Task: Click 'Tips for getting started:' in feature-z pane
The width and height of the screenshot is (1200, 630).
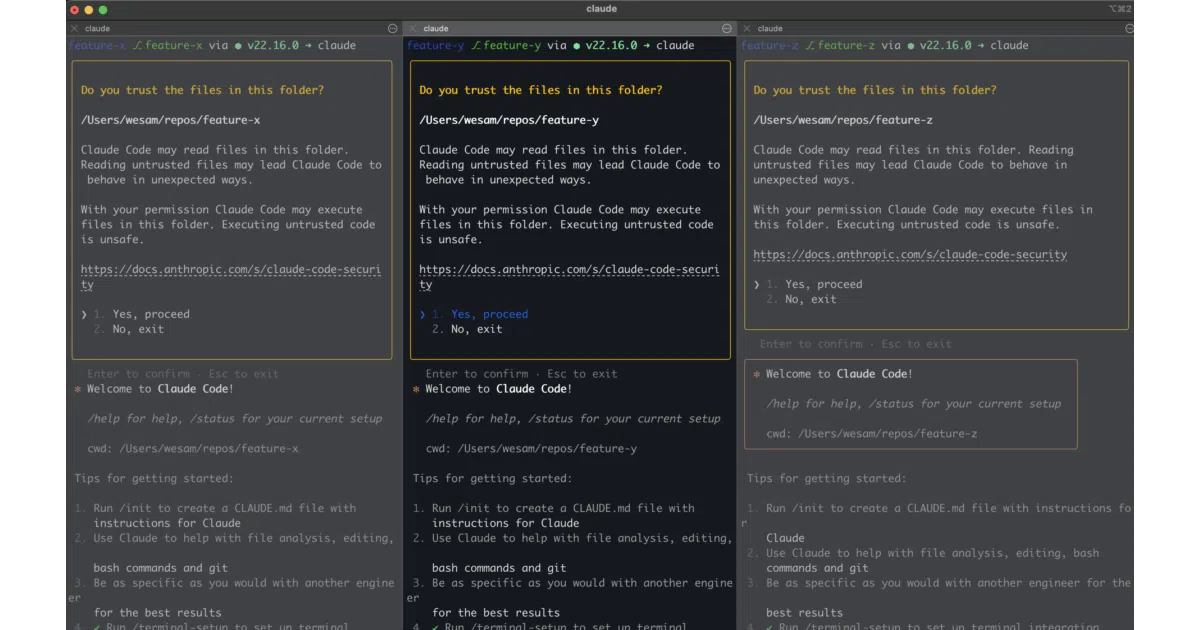Action: coord(826,479)
